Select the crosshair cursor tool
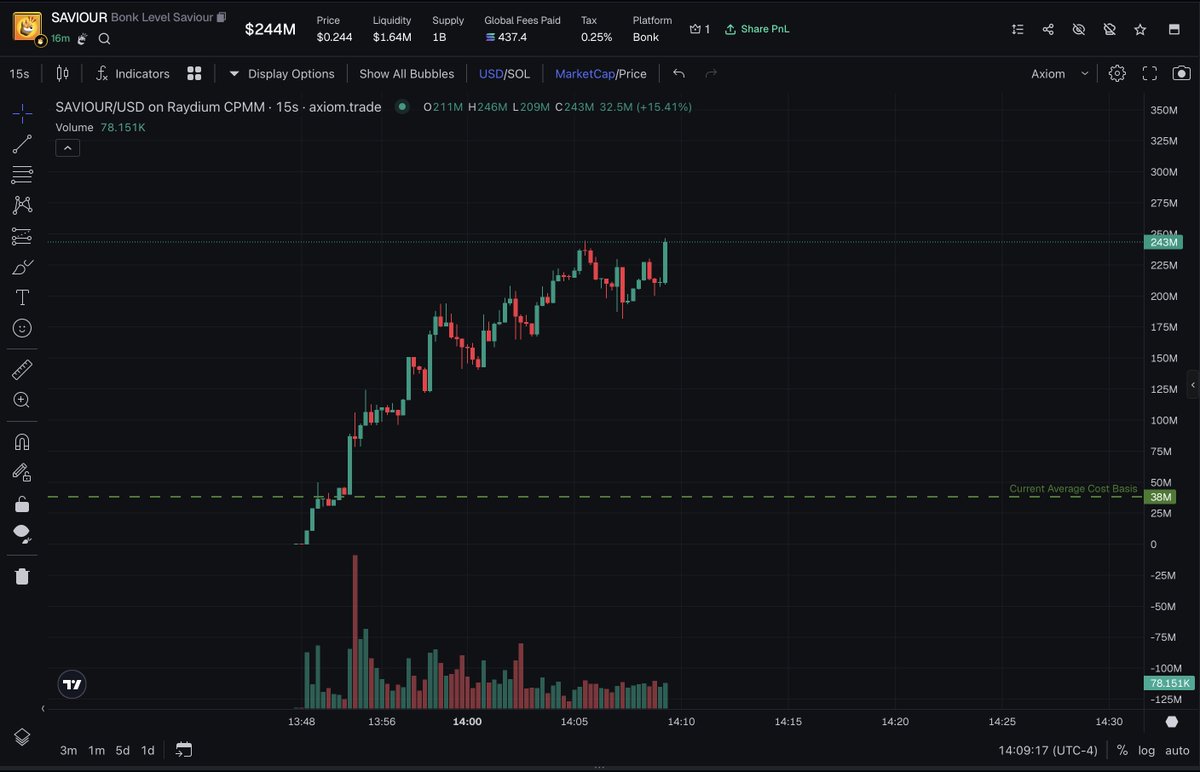1200x772 pixels. (x=22, y=113)
